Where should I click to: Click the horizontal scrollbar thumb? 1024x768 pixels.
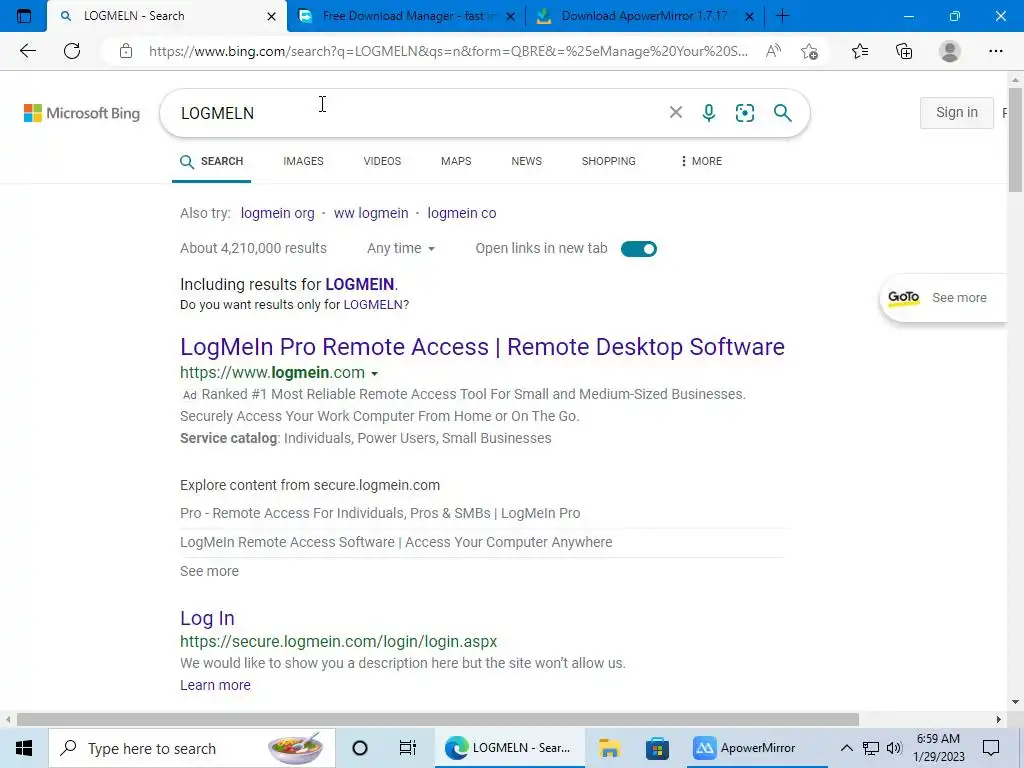(x=438, y=719)
